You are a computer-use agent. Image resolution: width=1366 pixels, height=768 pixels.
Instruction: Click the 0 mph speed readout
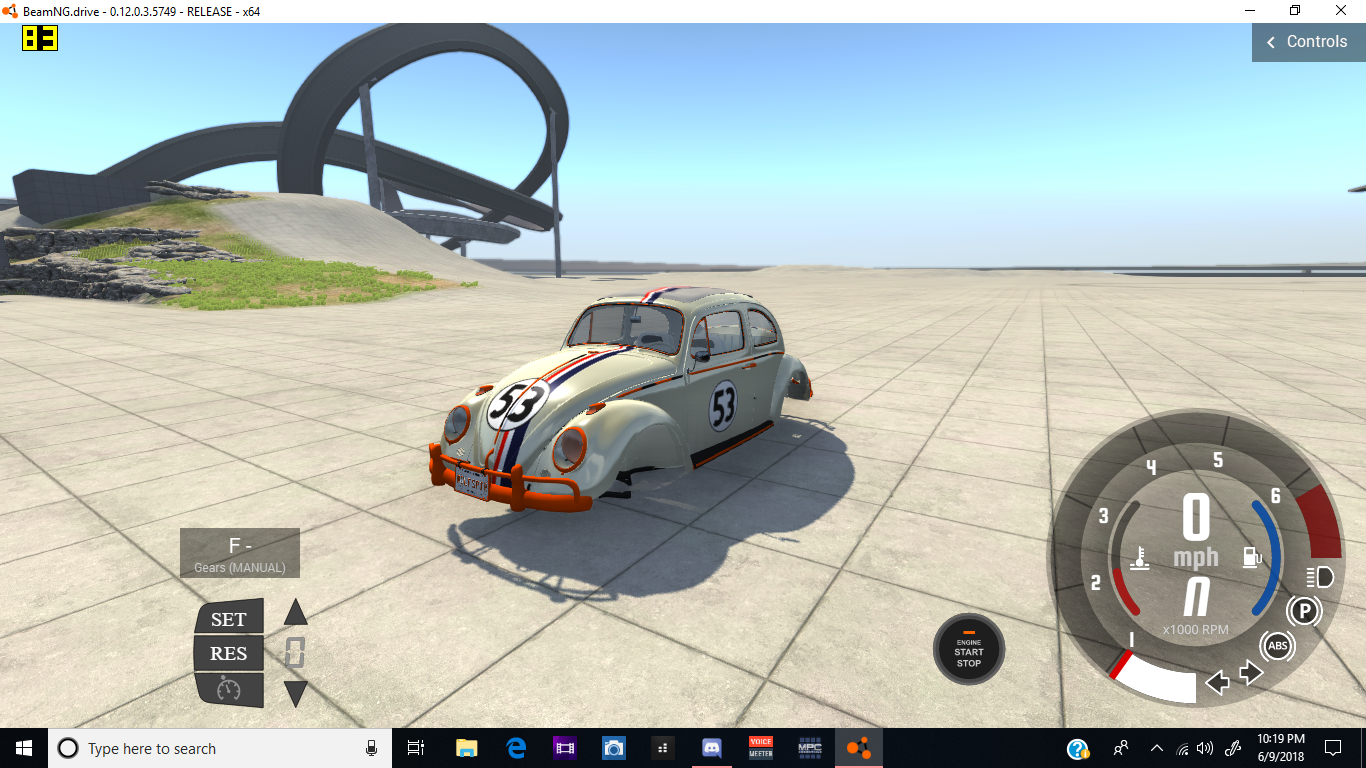pyautogui.click(x=1196, y=532)
